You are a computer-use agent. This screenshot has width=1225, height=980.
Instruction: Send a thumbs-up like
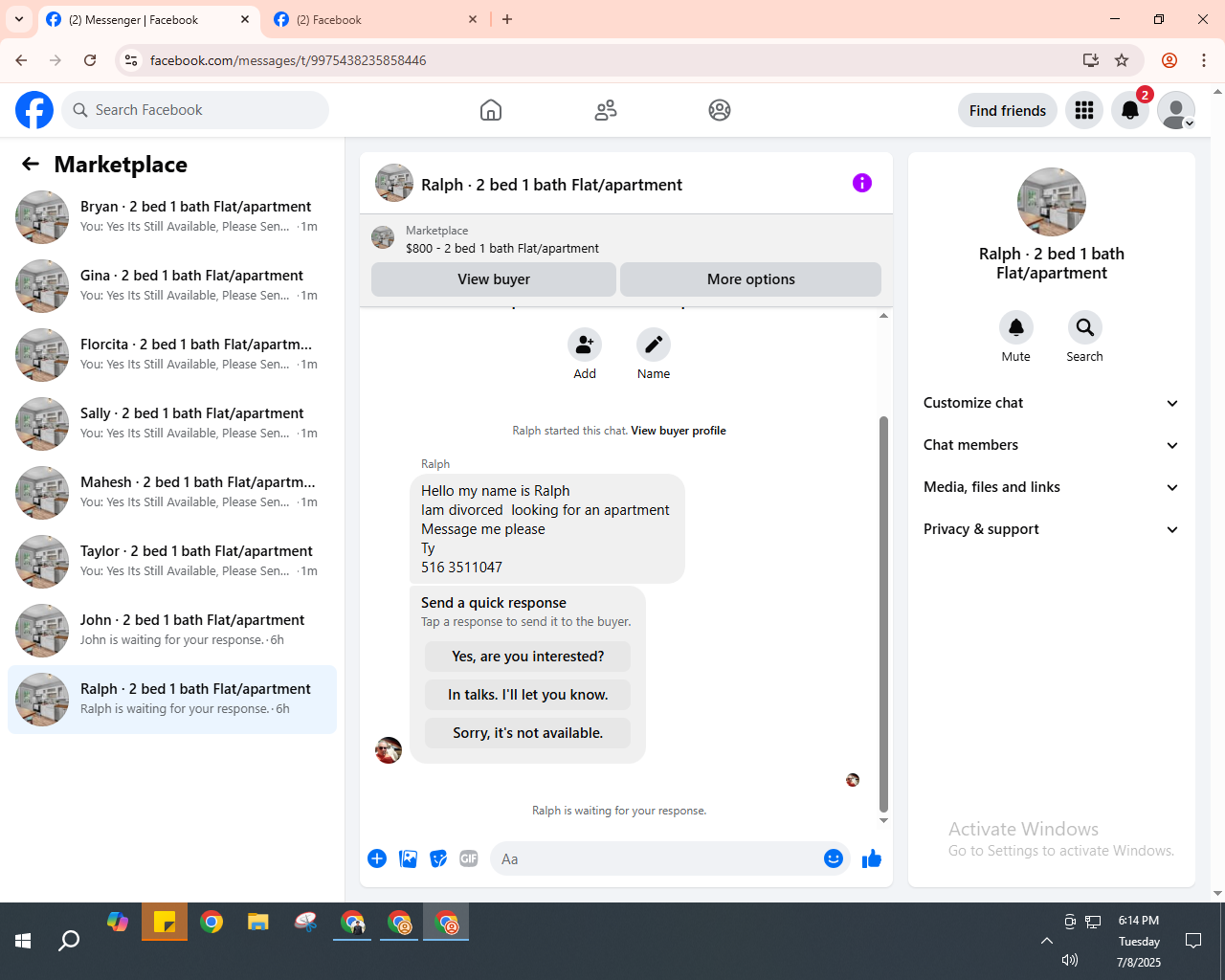[872, 858]
